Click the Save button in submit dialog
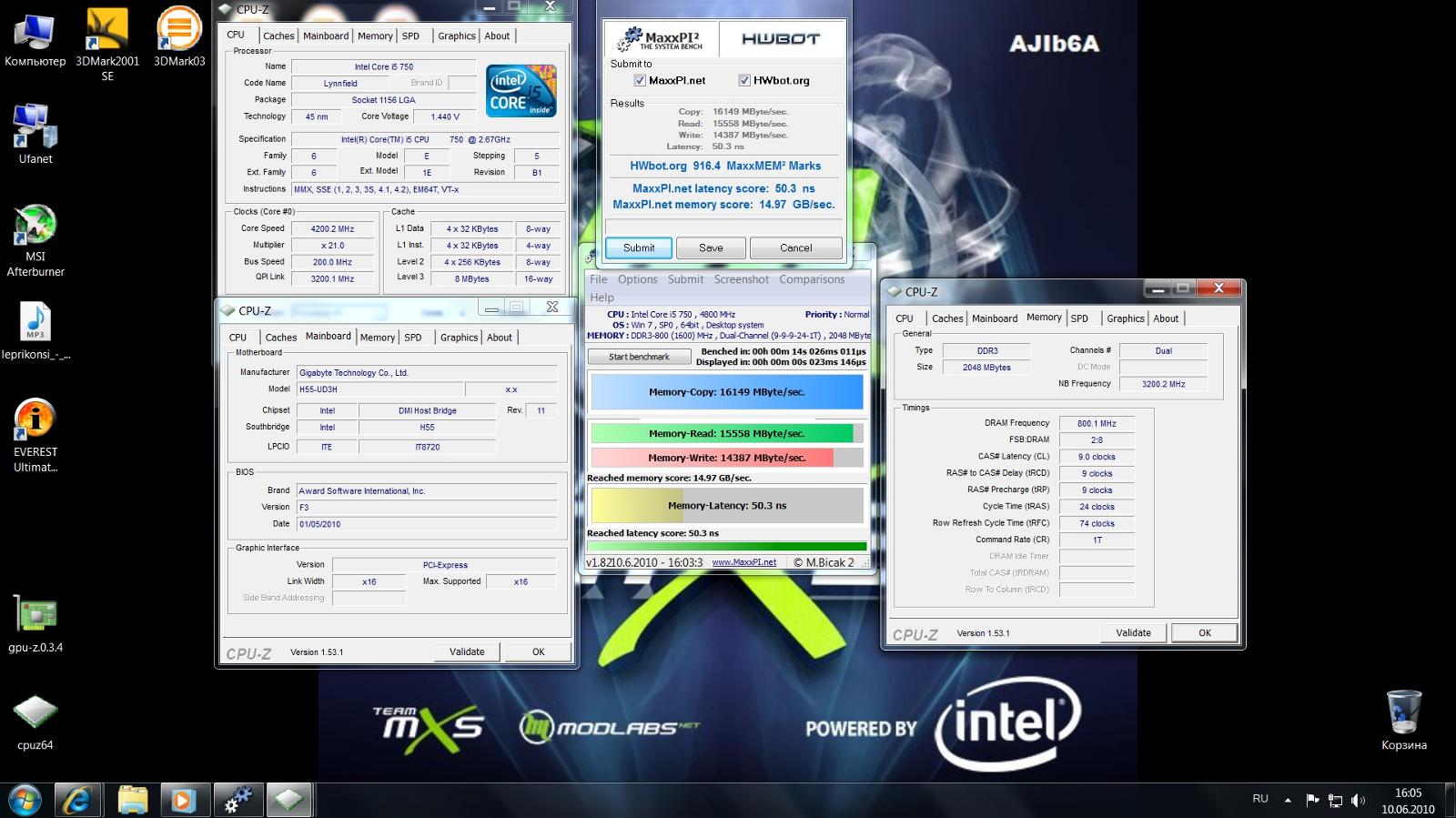Image resolution: width=1456 pixels, height=818 pixels. point(711,247)
